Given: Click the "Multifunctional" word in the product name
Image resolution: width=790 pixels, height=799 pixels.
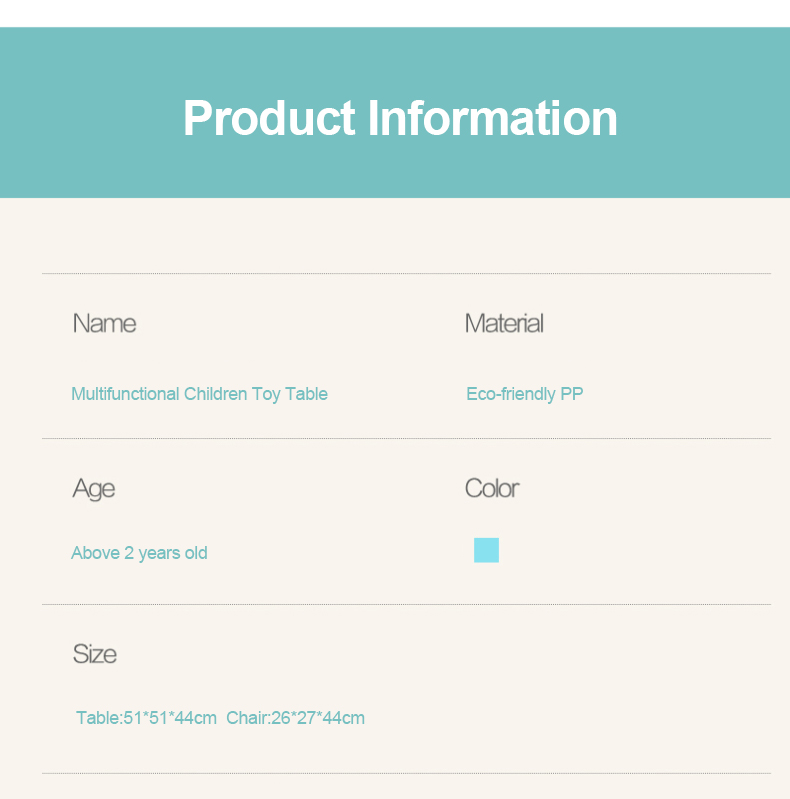Looking at the screenshot, I should 125,394.
